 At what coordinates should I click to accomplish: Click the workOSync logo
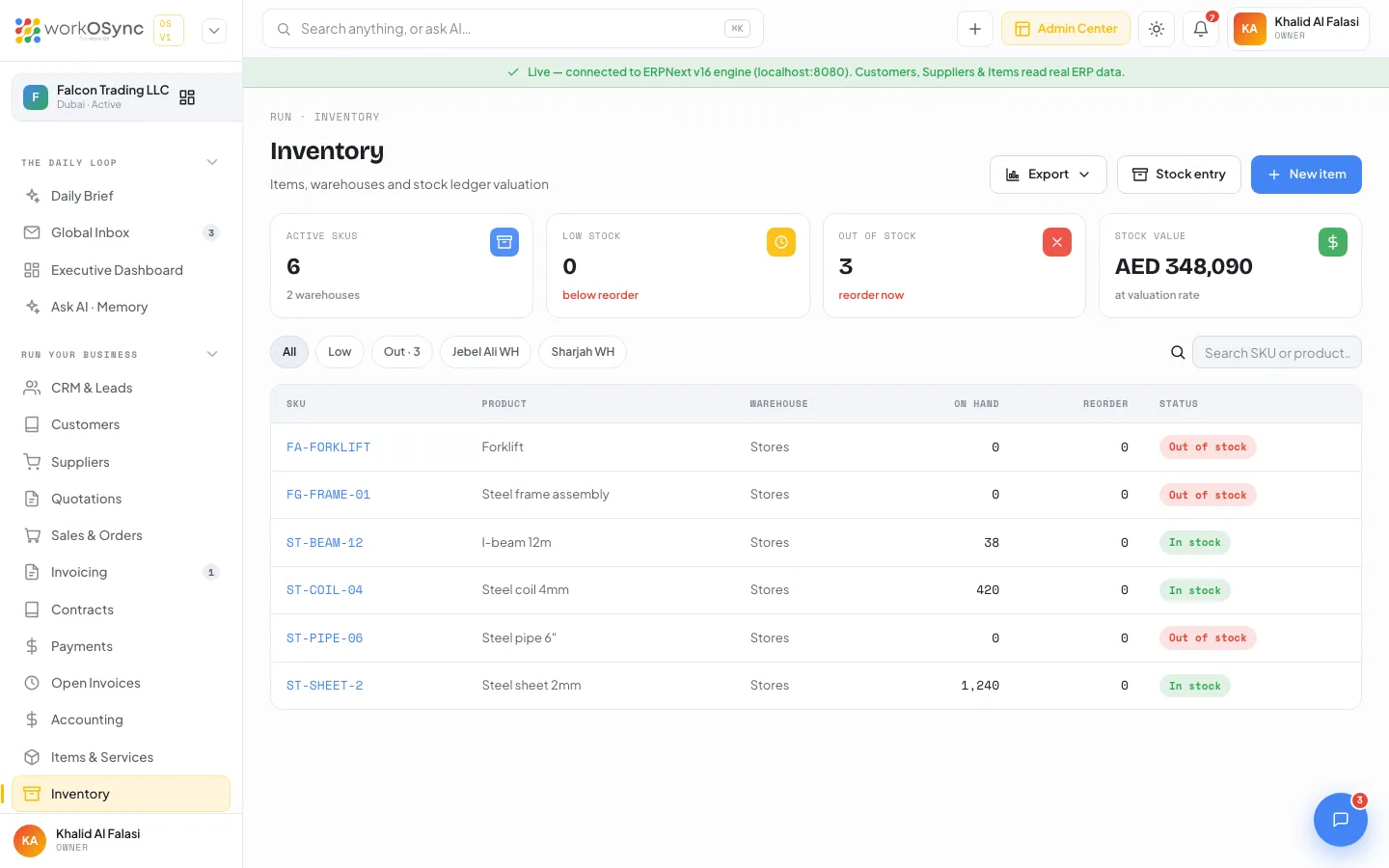(x=79, y=30)
